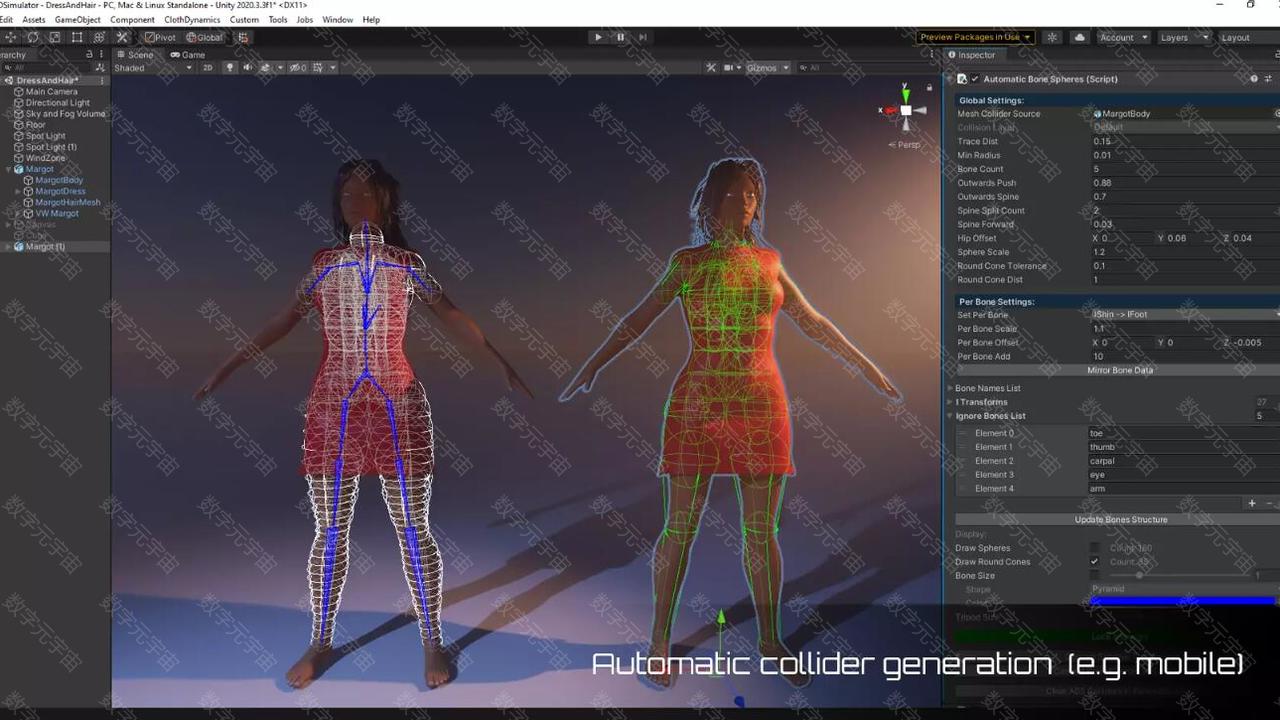Select the Rect transform tool

77,37
